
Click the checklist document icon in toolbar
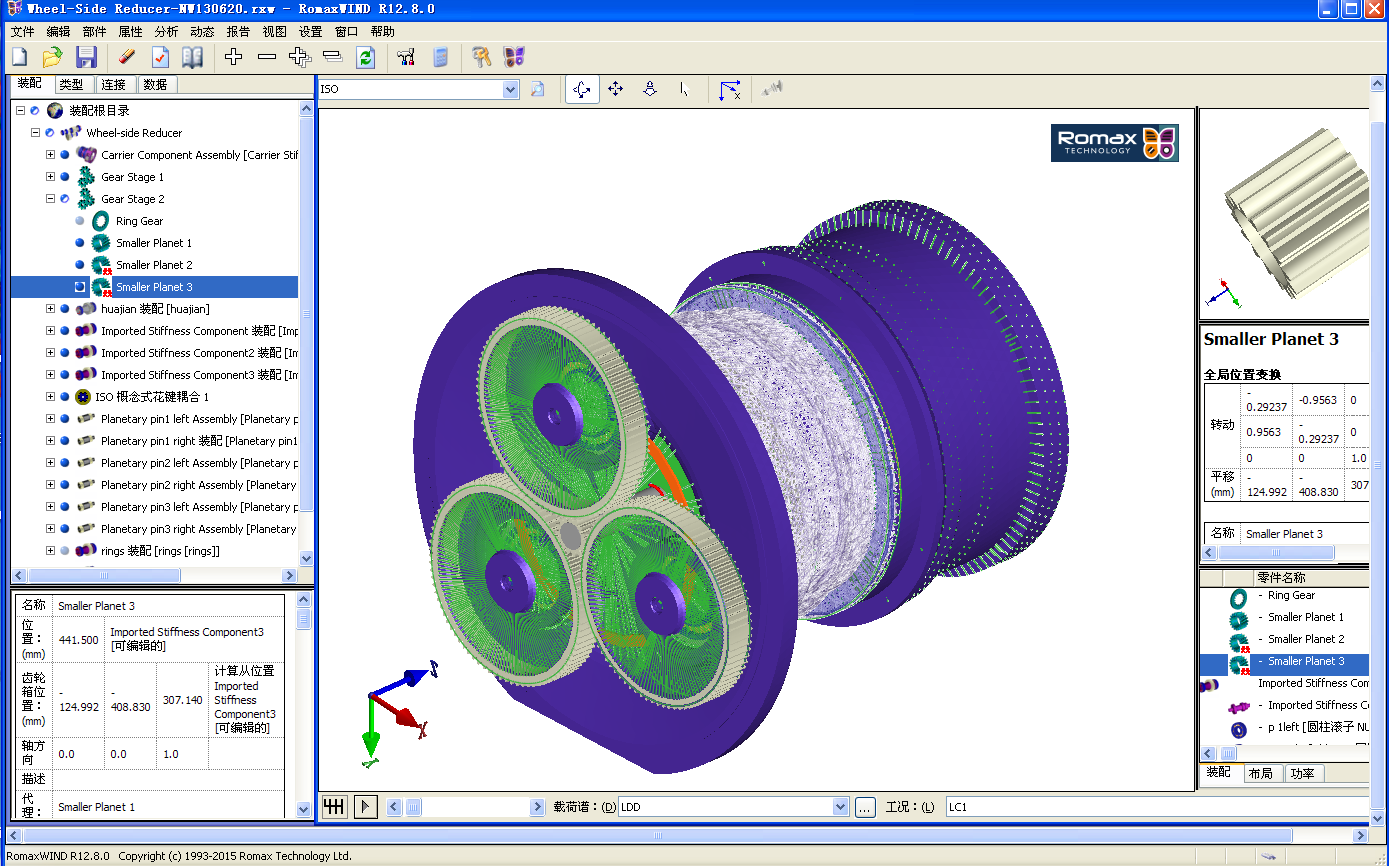tap(160, 57)
